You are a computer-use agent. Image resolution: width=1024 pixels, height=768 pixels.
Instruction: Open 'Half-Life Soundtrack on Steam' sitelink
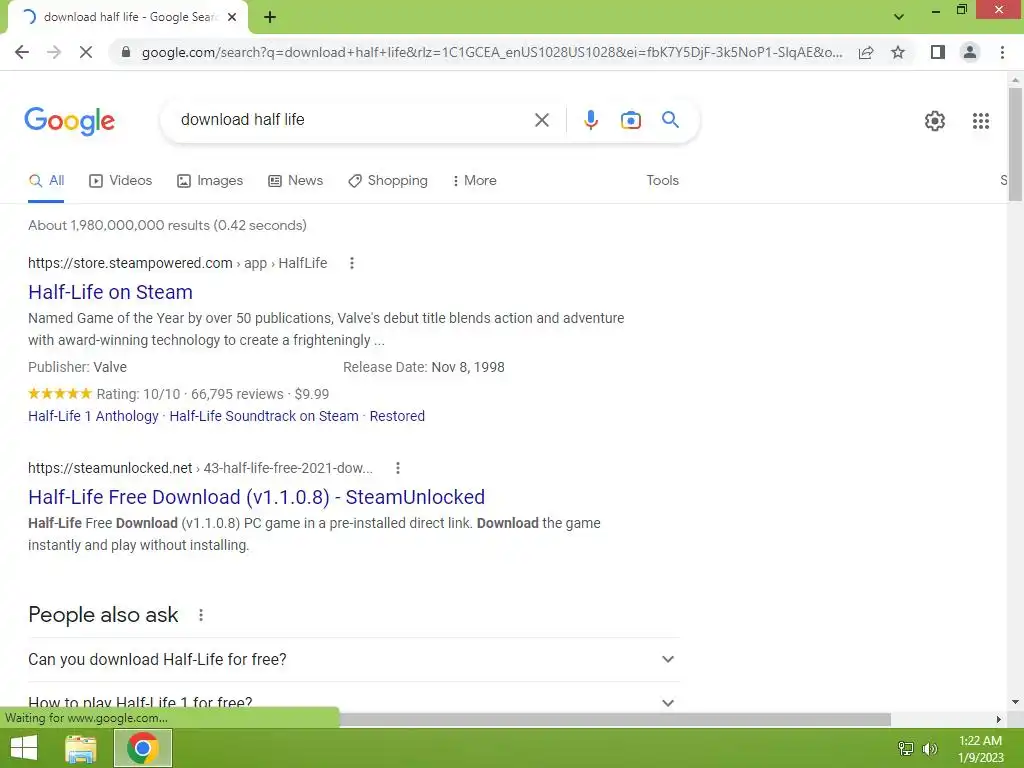[264, 416]
